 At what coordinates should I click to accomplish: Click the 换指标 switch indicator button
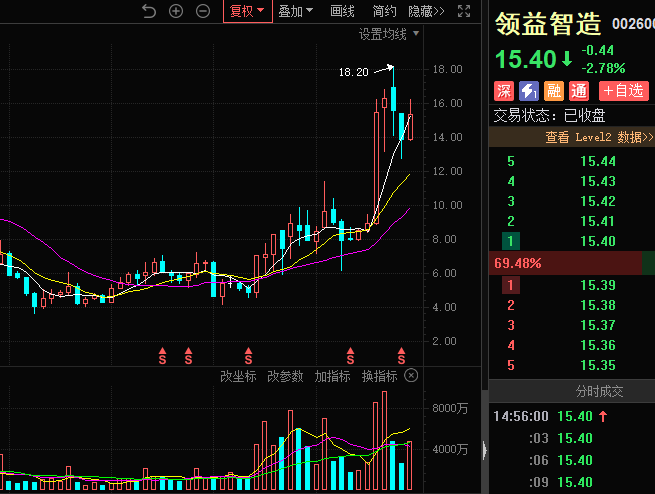379,376
